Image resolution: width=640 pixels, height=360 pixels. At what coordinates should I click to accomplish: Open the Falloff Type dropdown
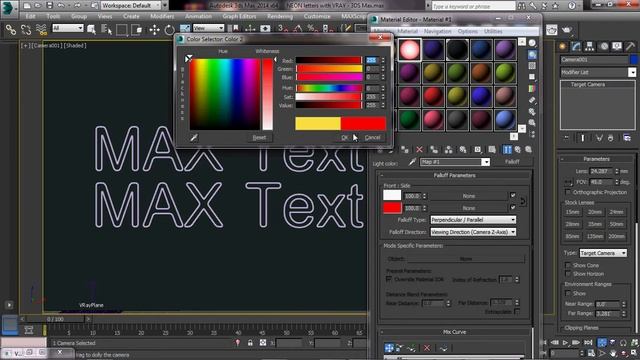click(x=473, y=220)
